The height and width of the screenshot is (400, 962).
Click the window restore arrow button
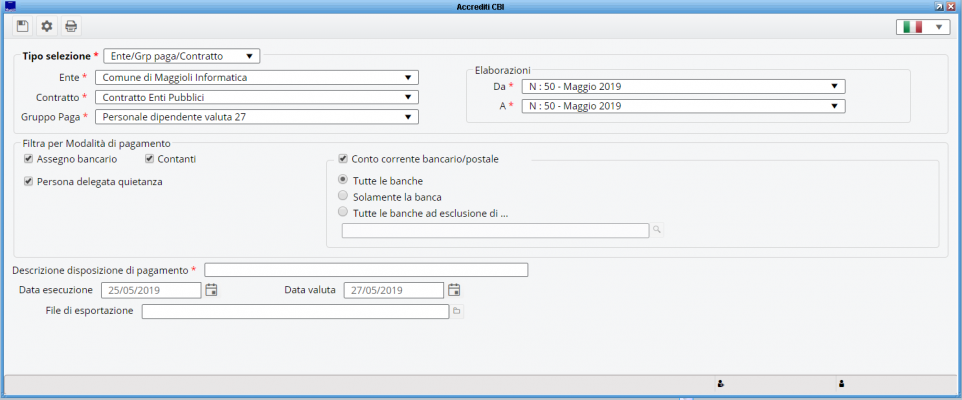click(x=939, y=6)
